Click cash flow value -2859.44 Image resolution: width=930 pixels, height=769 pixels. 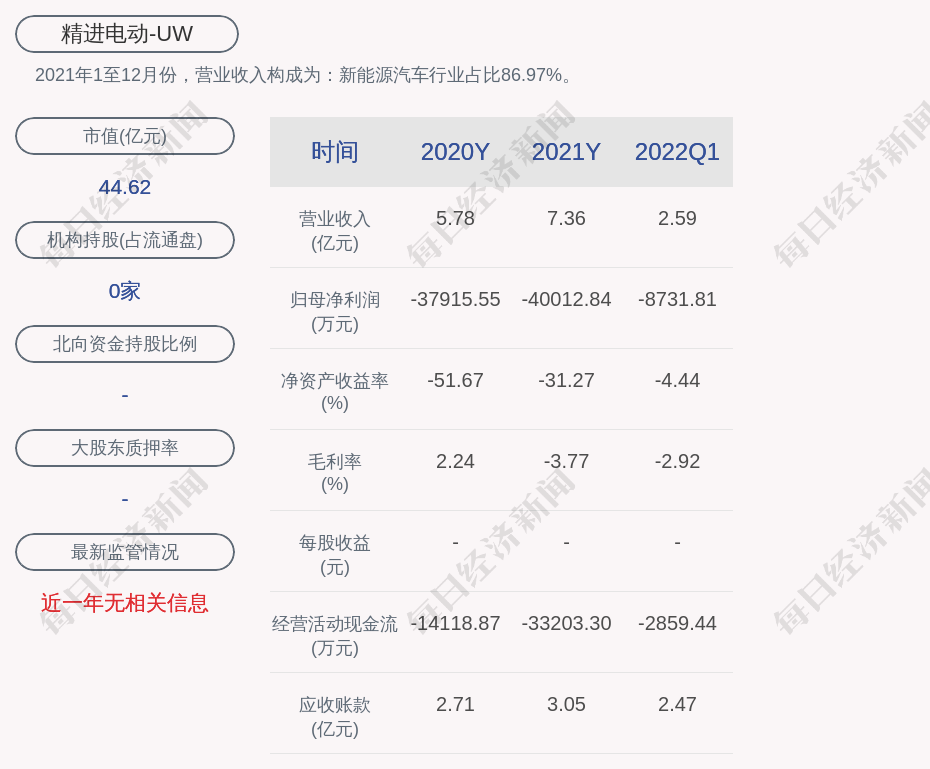click(x=677, y=623)
